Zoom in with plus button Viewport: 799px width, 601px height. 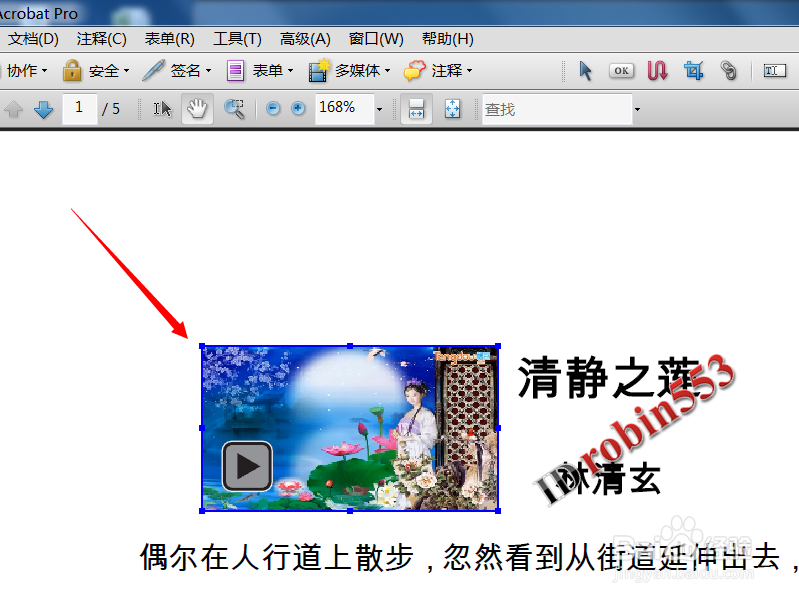[x=298, y=109]
